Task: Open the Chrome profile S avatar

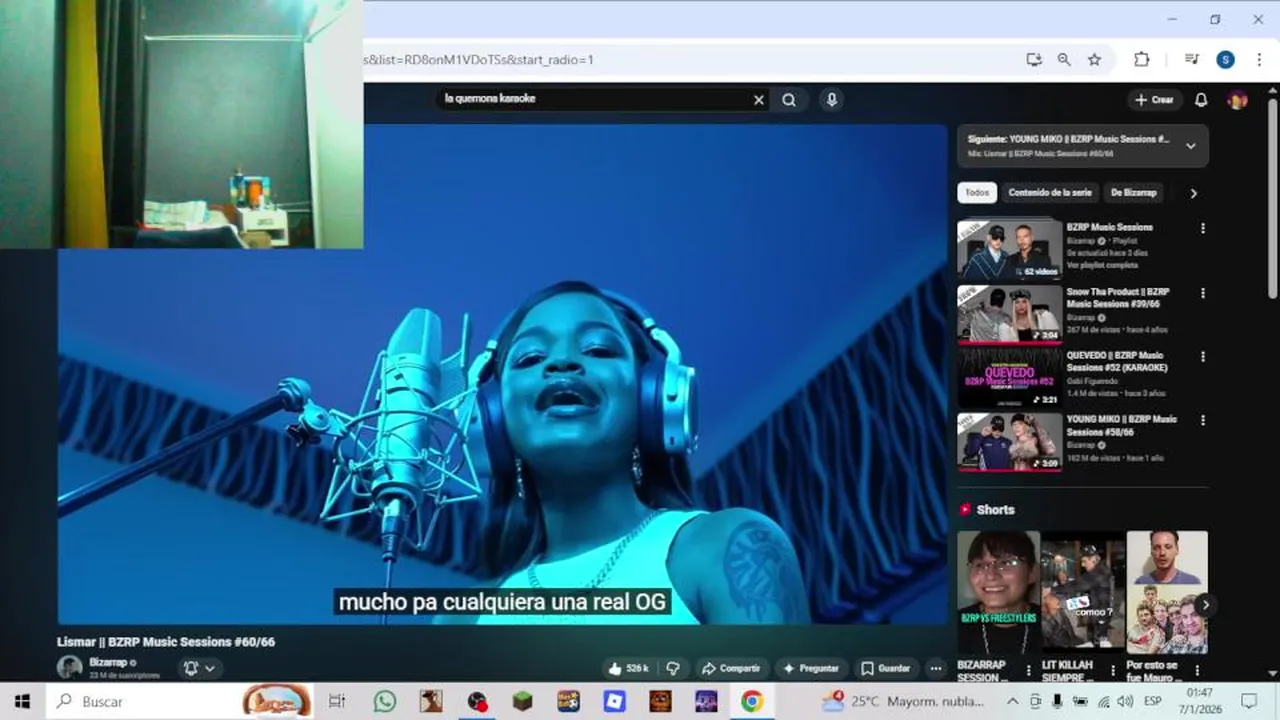Action: (x=1225, y=60)
